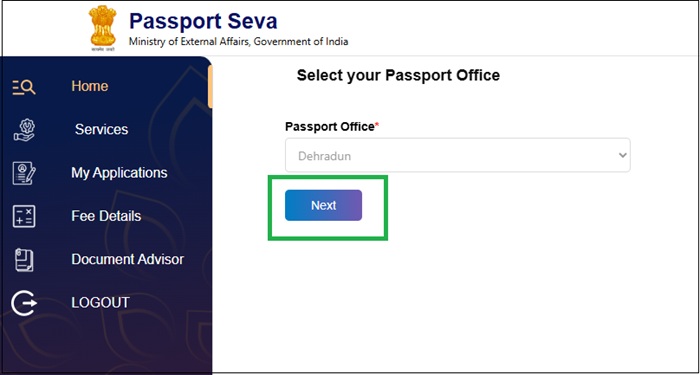Click the Fee Details calculator icon
This screenshot has height=375, width=700.
(x=24, y=217)
